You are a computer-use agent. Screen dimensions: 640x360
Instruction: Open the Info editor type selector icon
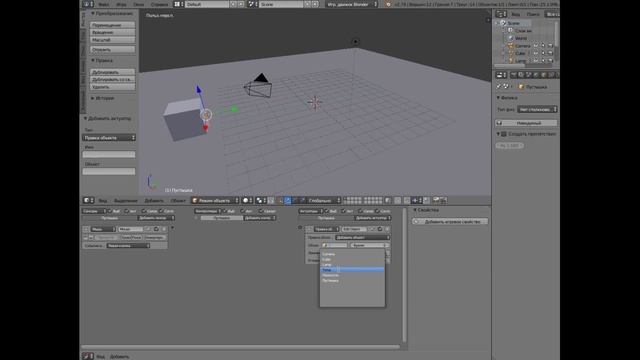click(x=88, y=4)
